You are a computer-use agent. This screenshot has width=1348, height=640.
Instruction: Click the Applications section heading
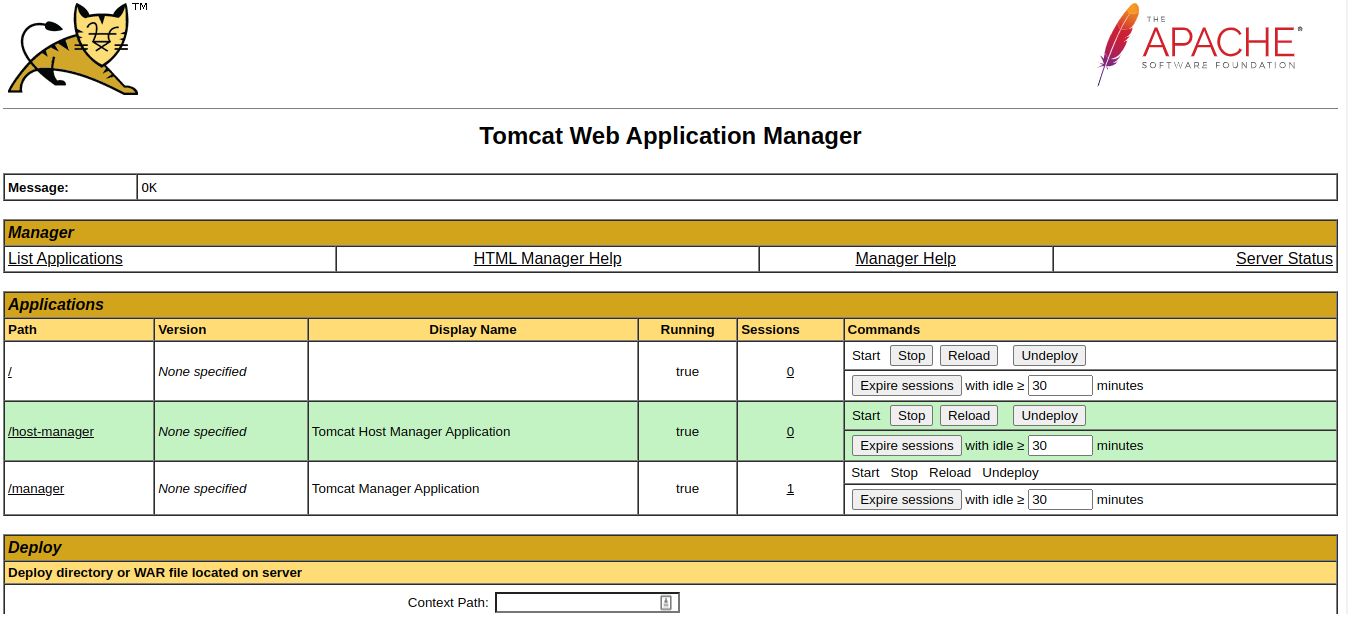tap(56, 304)
